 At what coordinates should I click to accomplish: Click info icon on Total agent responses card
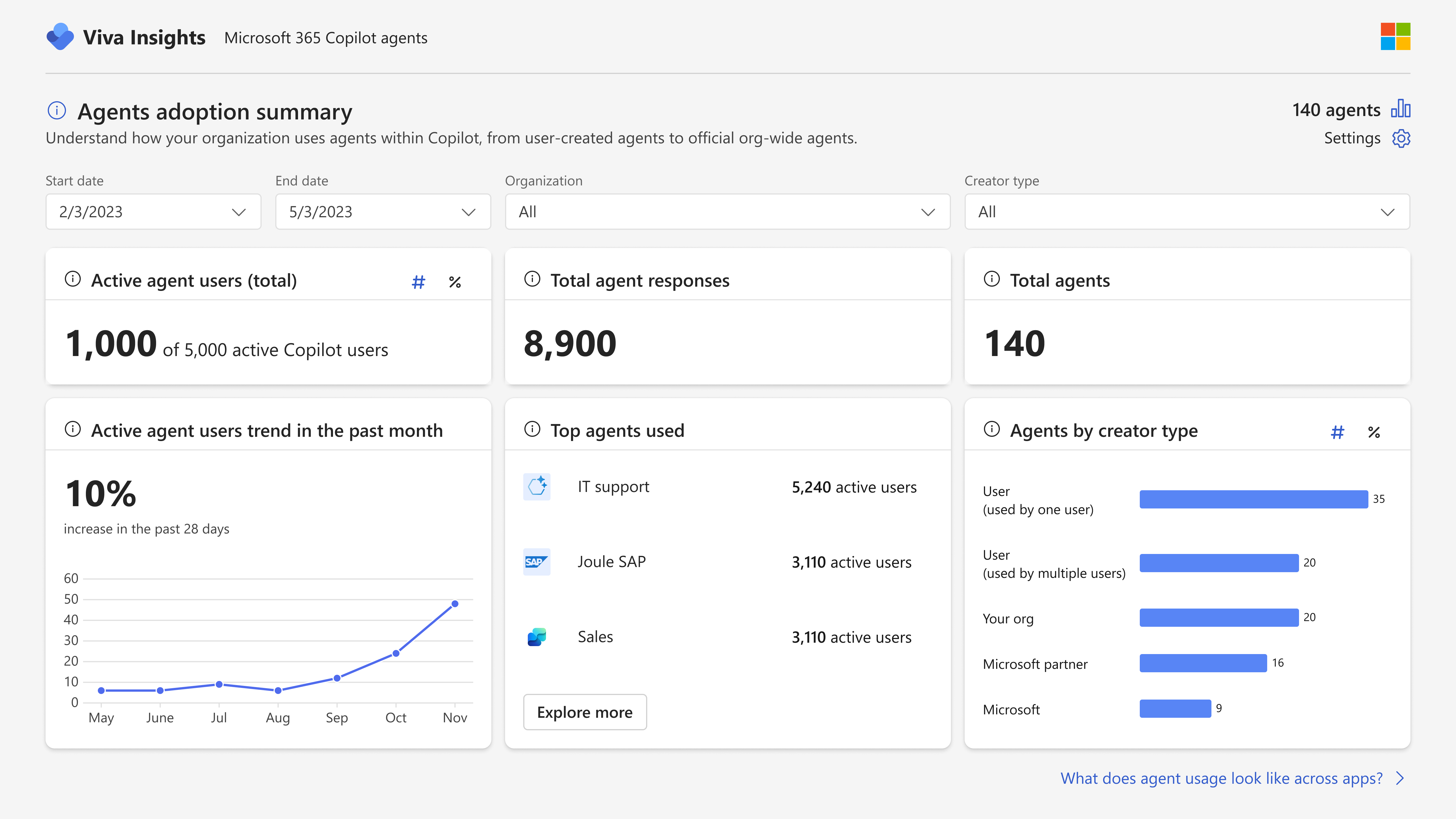[x=532, y=279]
